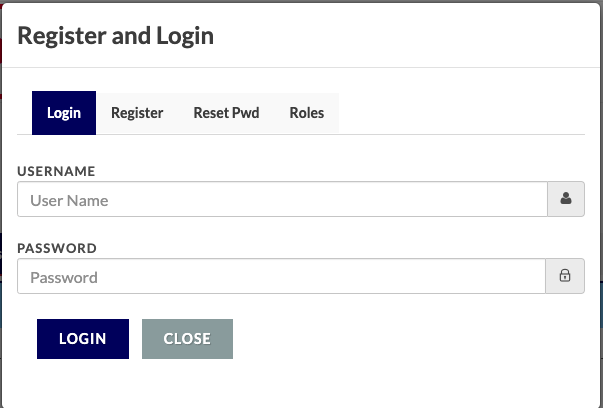Click the empty tab strip area right of Roles
603x408 pixels.
pos(461,113)
